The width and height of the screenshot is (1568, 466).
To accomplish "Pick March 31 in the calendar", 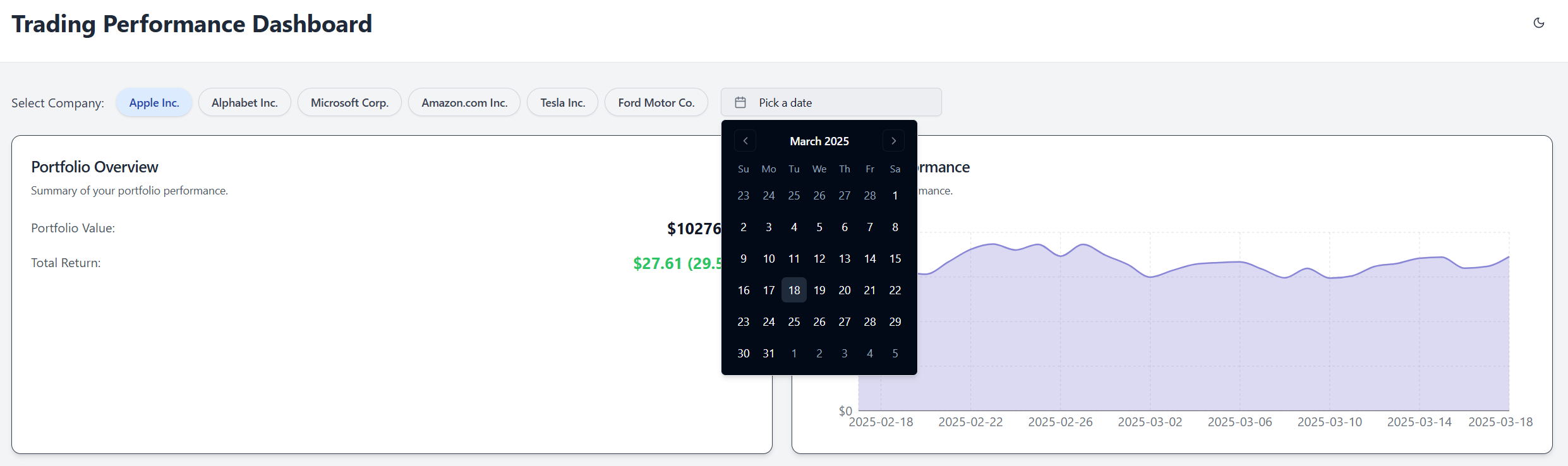I will click(x=769, y=353).
